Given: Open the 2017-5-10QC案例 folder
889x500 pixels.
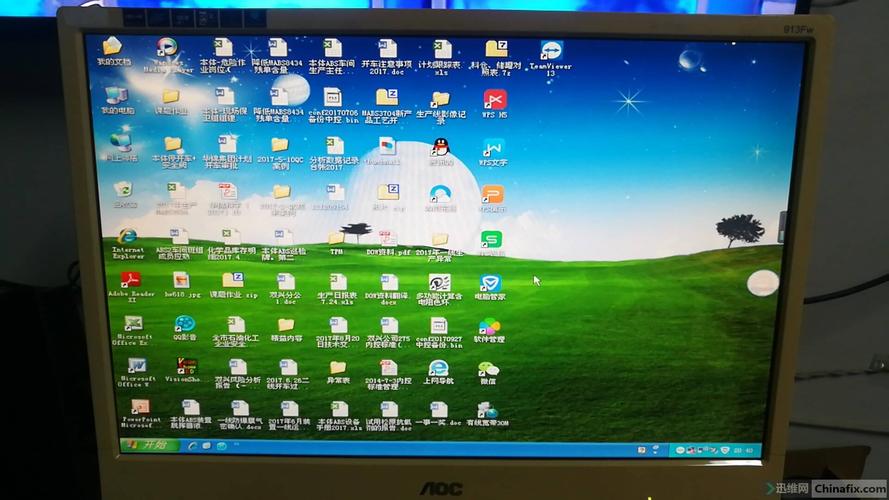Looking at the screenshot, I should pyautogui.click(x=280, y=145).
